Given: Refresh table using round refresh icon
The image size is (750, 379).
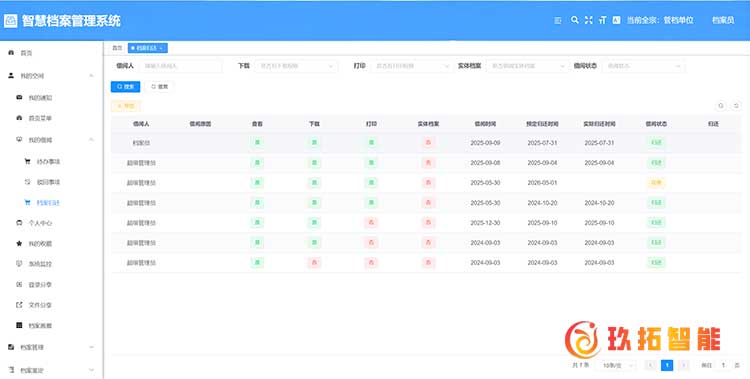Looking at the screenshot, I should tap(737, 106).
